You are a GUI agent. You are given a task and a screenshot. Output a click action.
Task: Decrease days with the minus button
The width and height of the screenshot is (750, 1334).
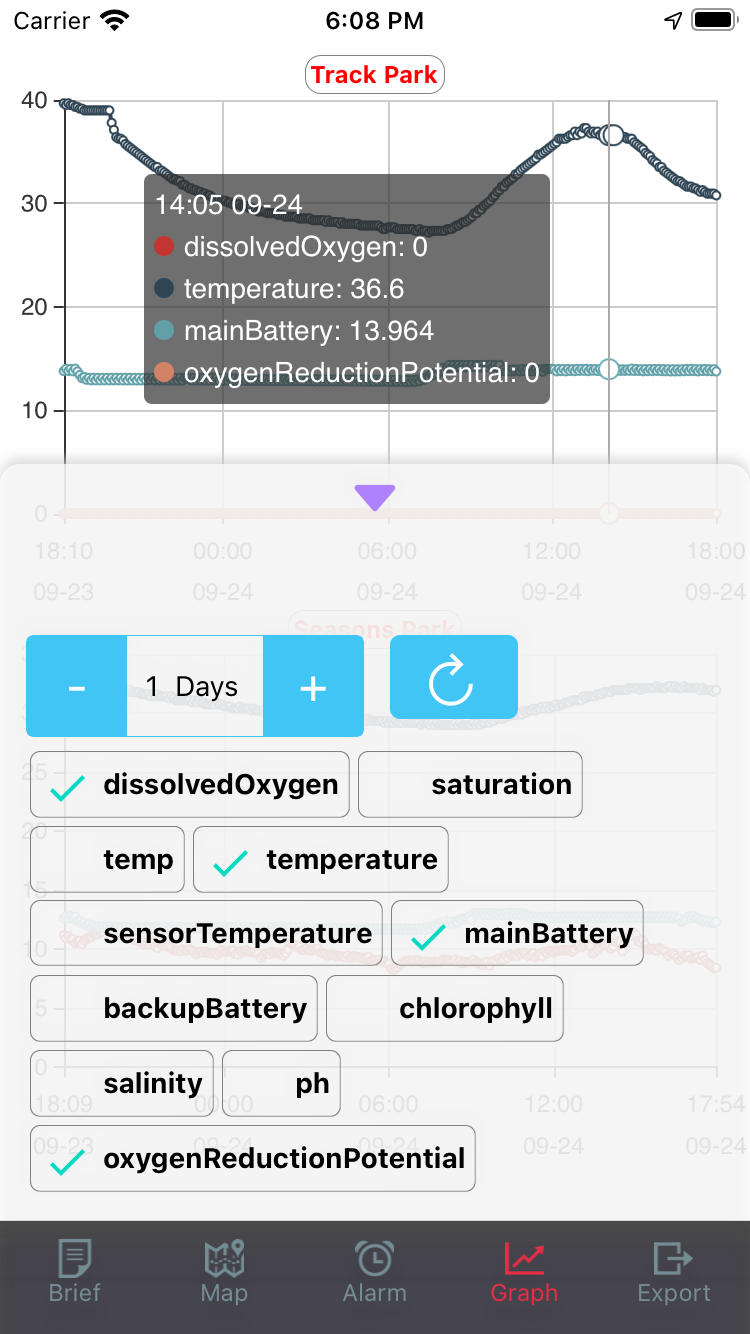[76, 686]
